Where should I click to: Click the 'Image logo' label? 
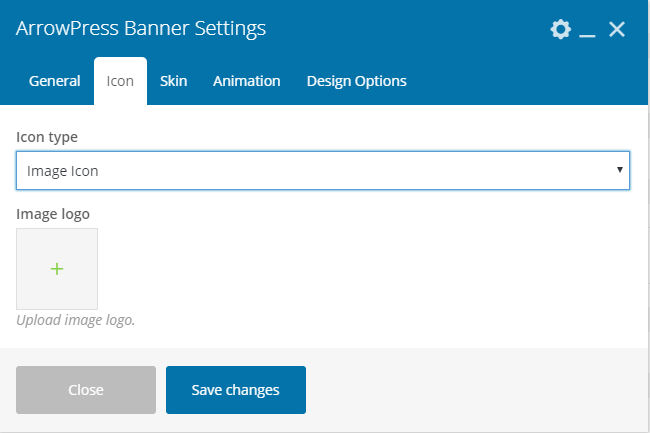click(x=53, y=214)
